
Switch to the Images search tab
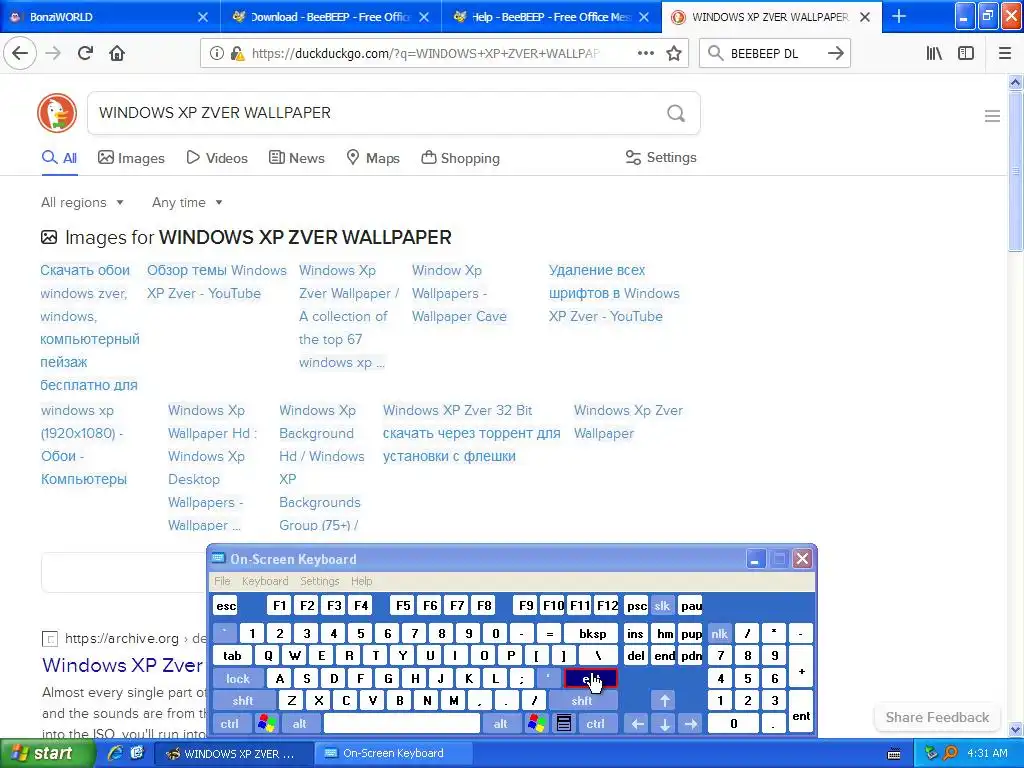pyautogui.click(x=131, y=158)
